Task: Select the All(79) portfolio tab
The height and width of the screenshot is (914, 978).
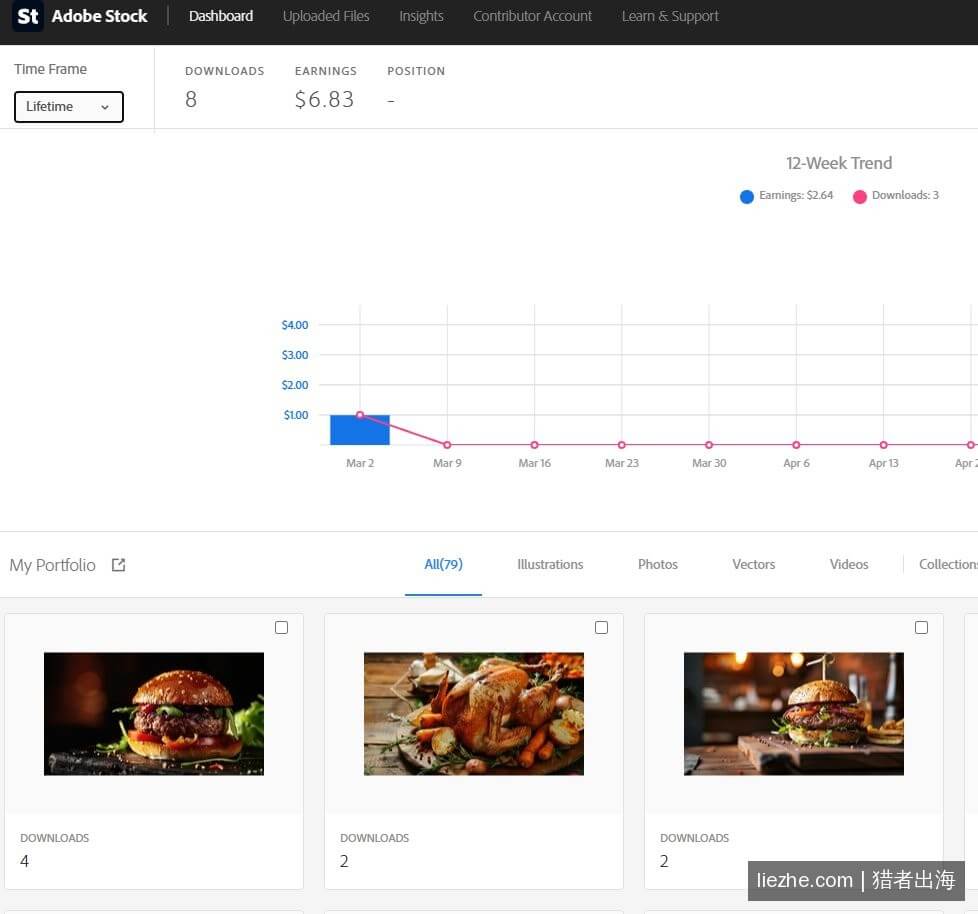Action: tap(443, 564)
